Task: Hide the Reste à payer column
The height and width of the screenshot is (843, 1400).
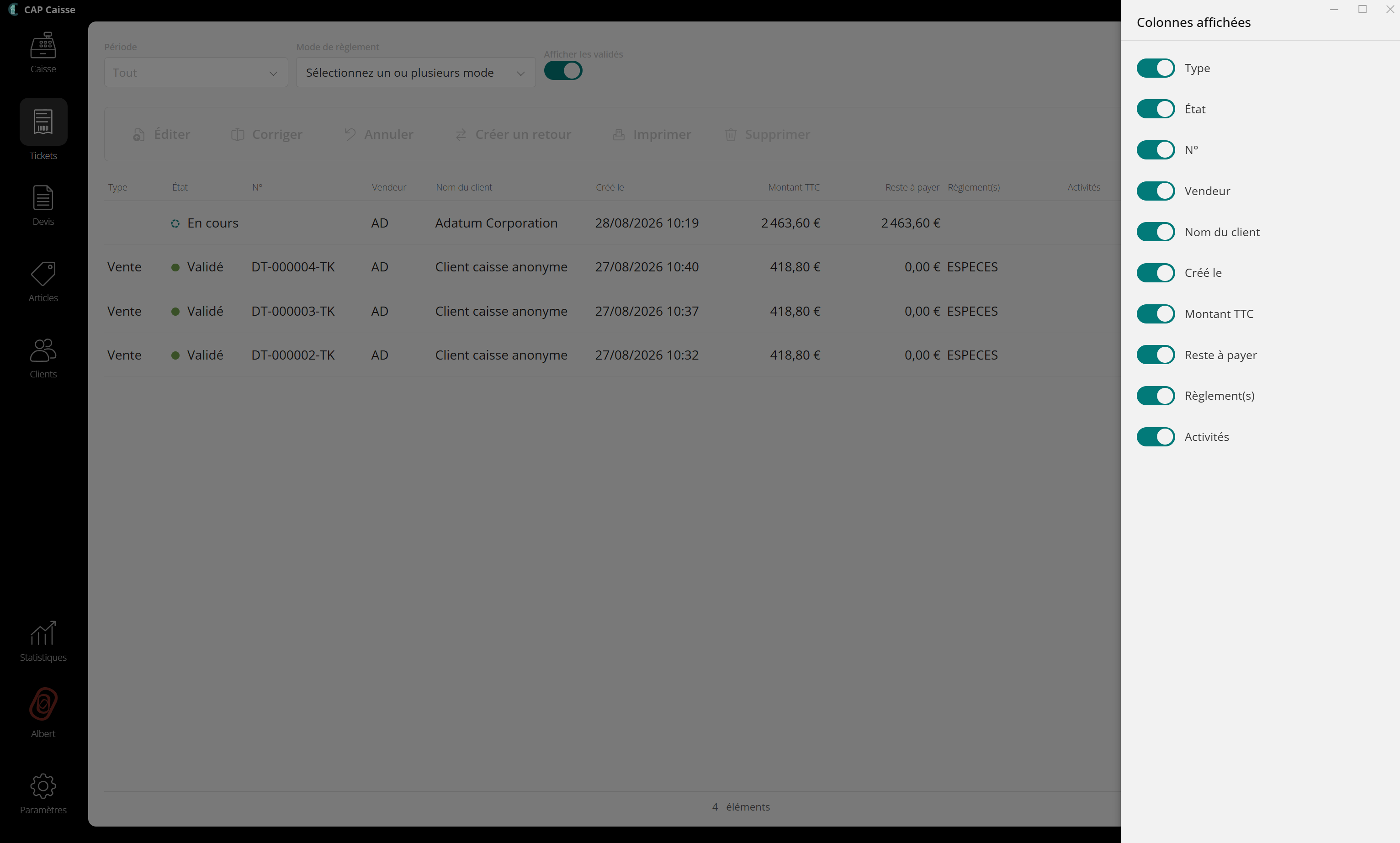Action: point(1156,355)
